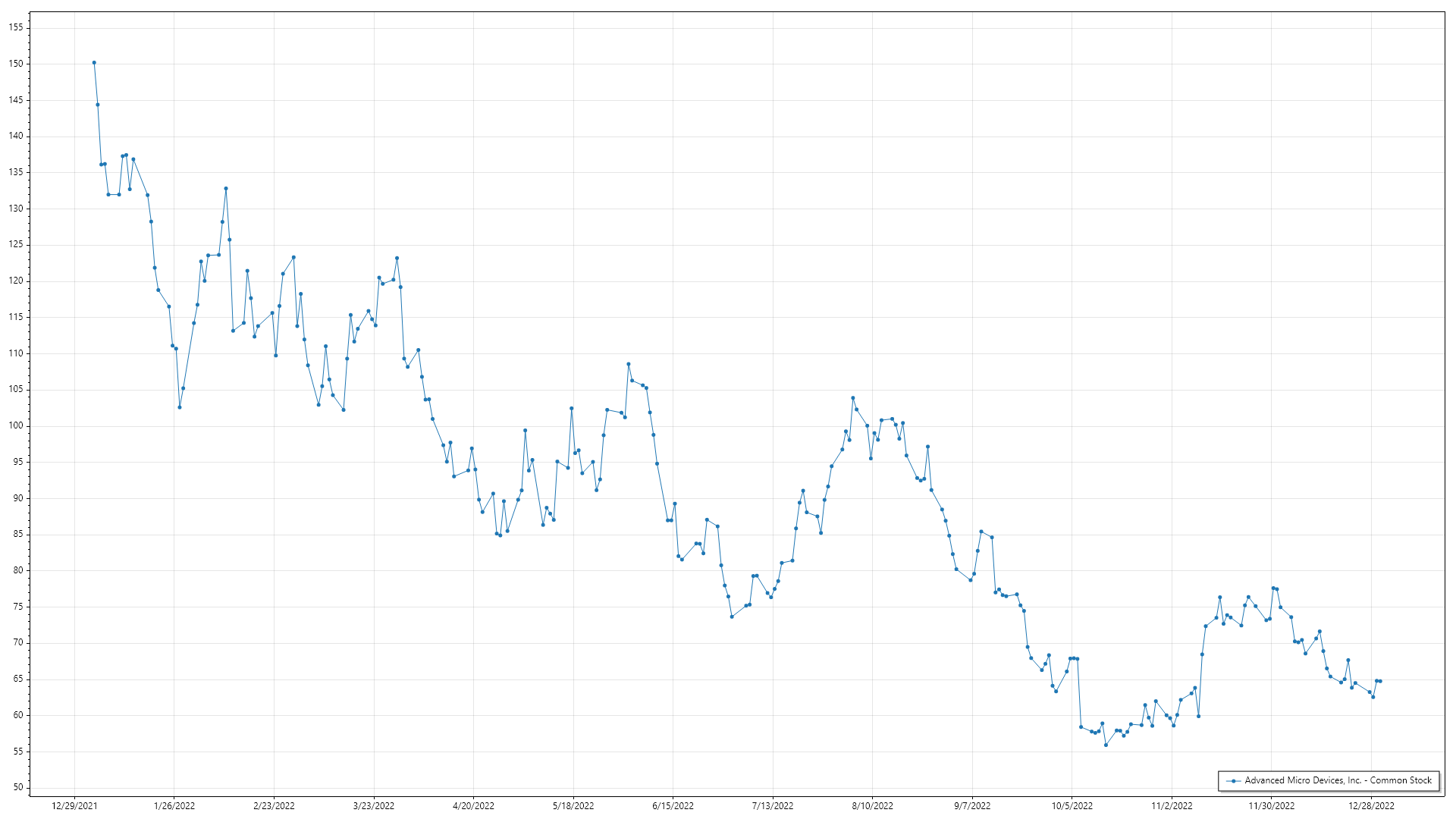Click the 75 y-axis tick label

19,607
